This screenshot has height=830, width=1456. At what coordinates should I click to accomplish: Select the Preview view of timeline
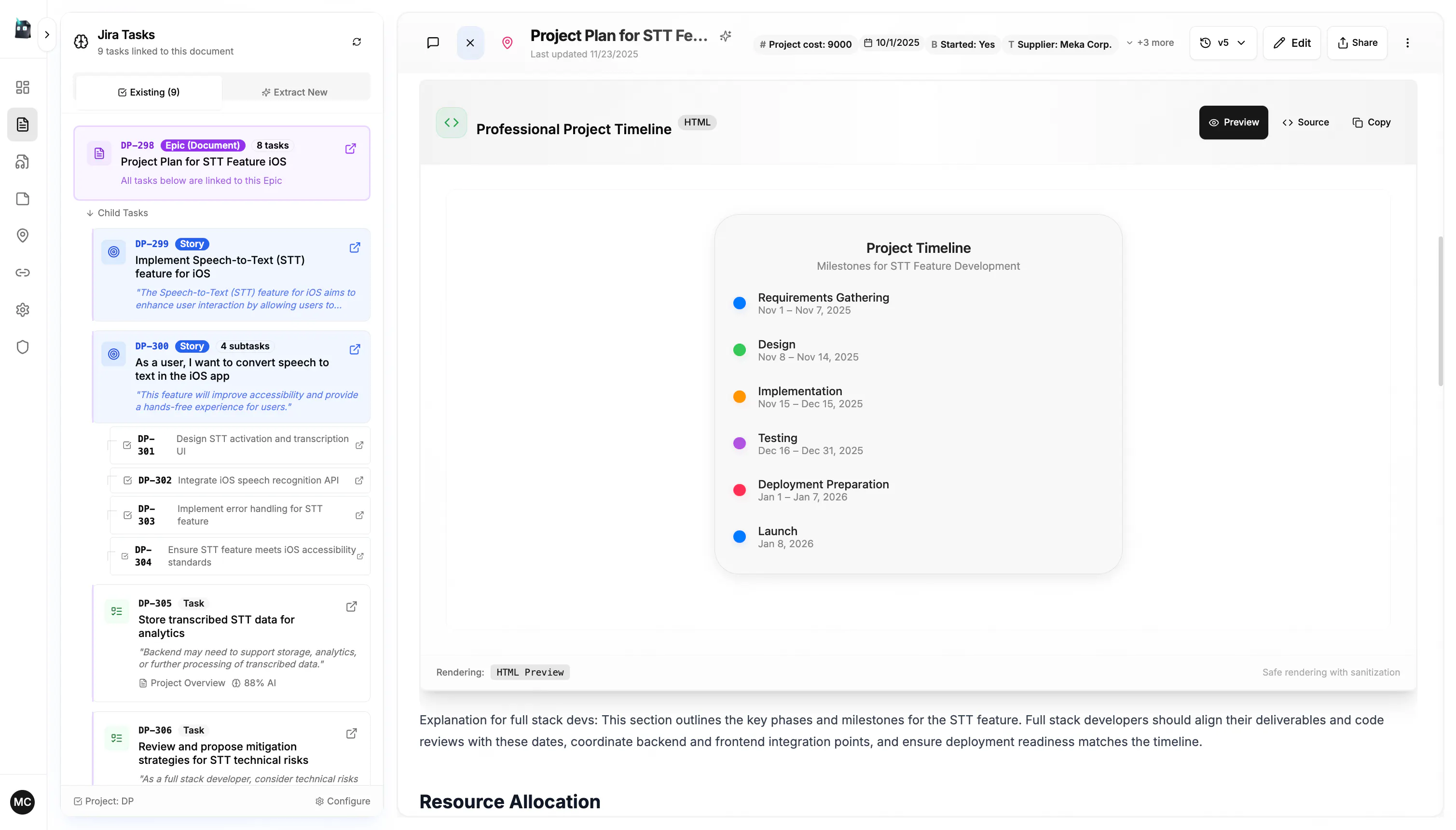[1233, 123]
